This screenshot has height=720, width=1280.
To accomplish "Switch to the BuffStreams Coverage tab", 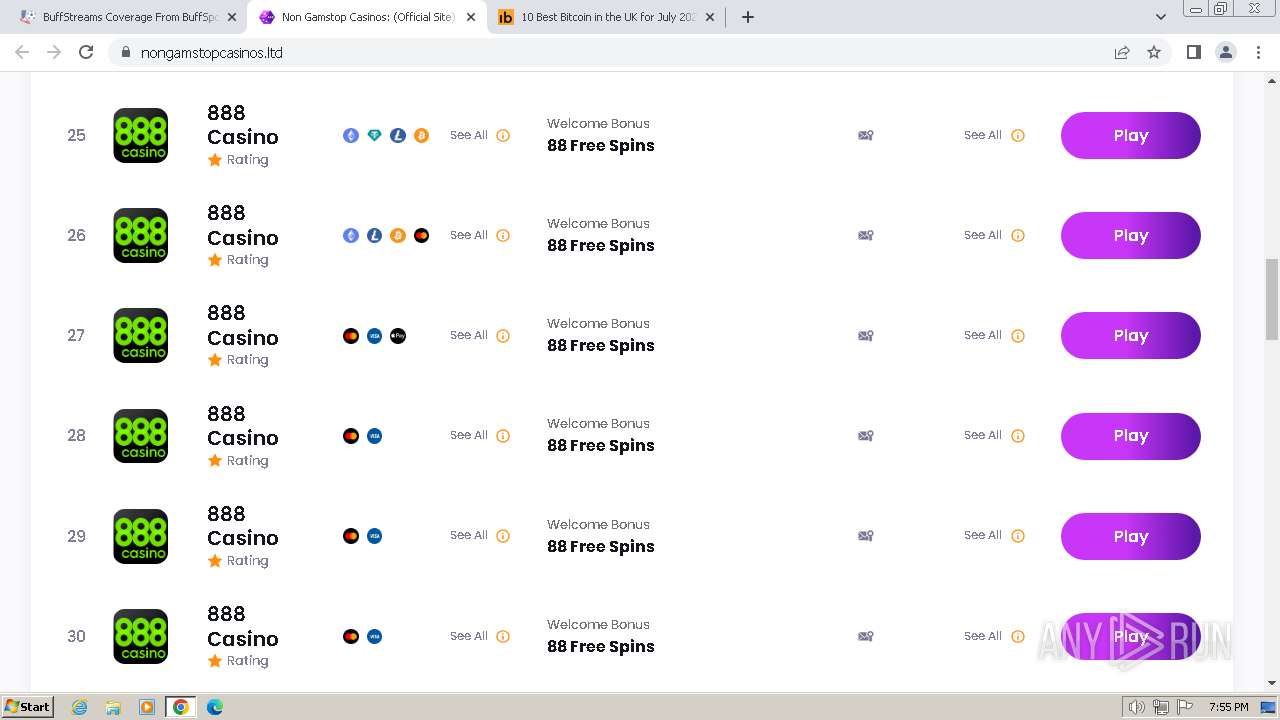I will [130, 17].
